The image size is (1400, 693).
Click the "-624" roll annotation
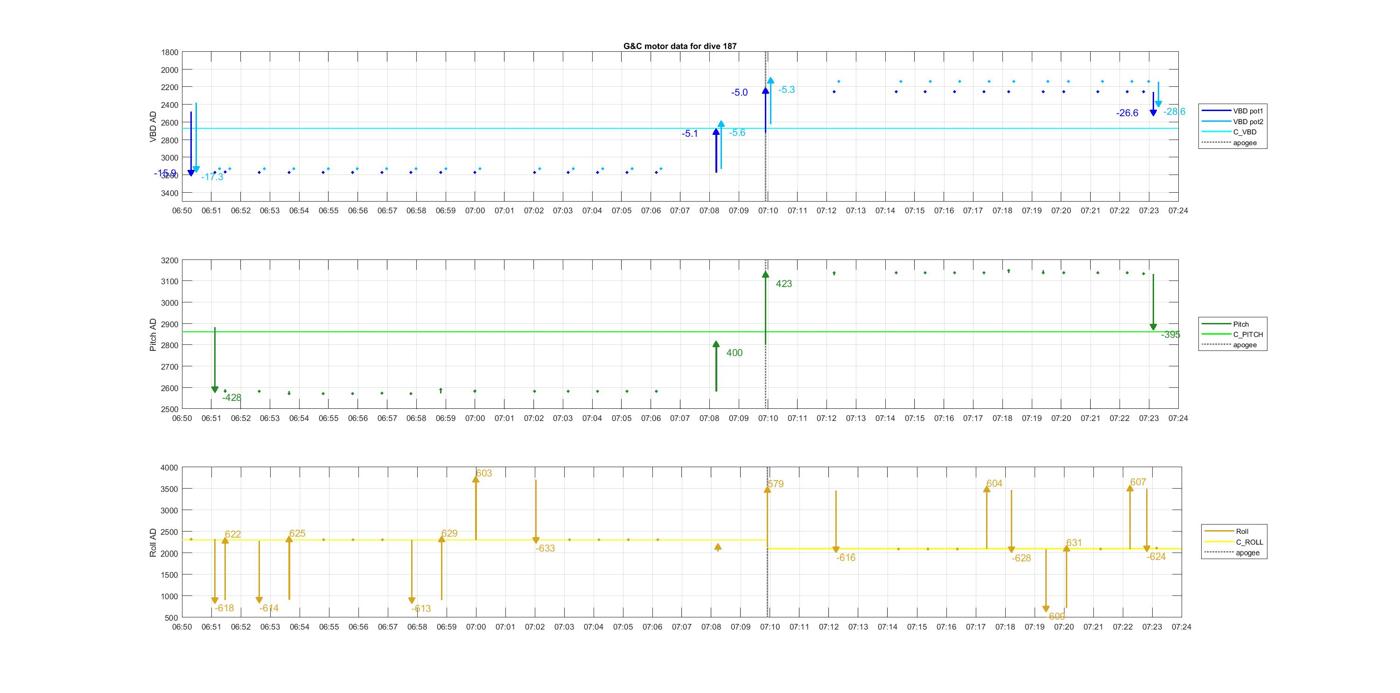coord(1156,557)
